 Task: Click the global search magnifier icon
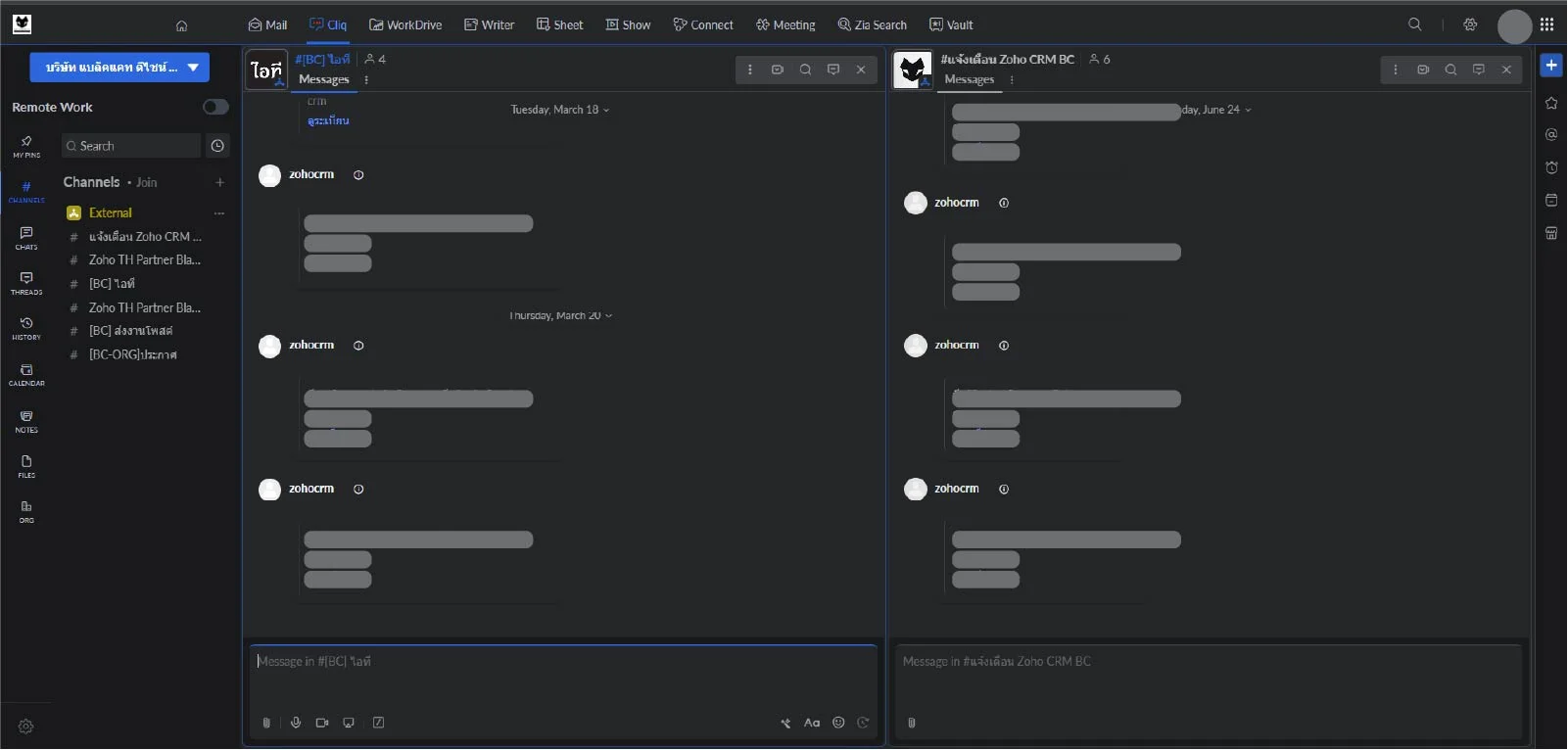(1415, 24)
